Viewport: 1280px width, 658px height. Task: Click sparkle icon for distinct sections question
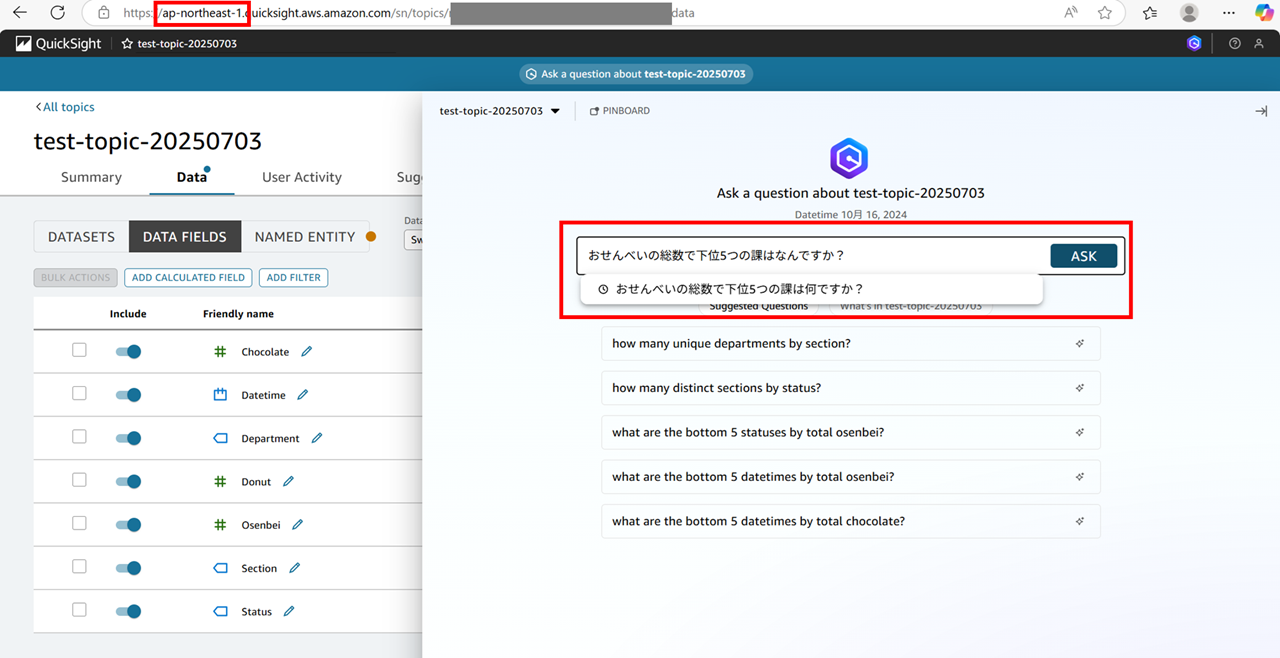click(1080, 388)
